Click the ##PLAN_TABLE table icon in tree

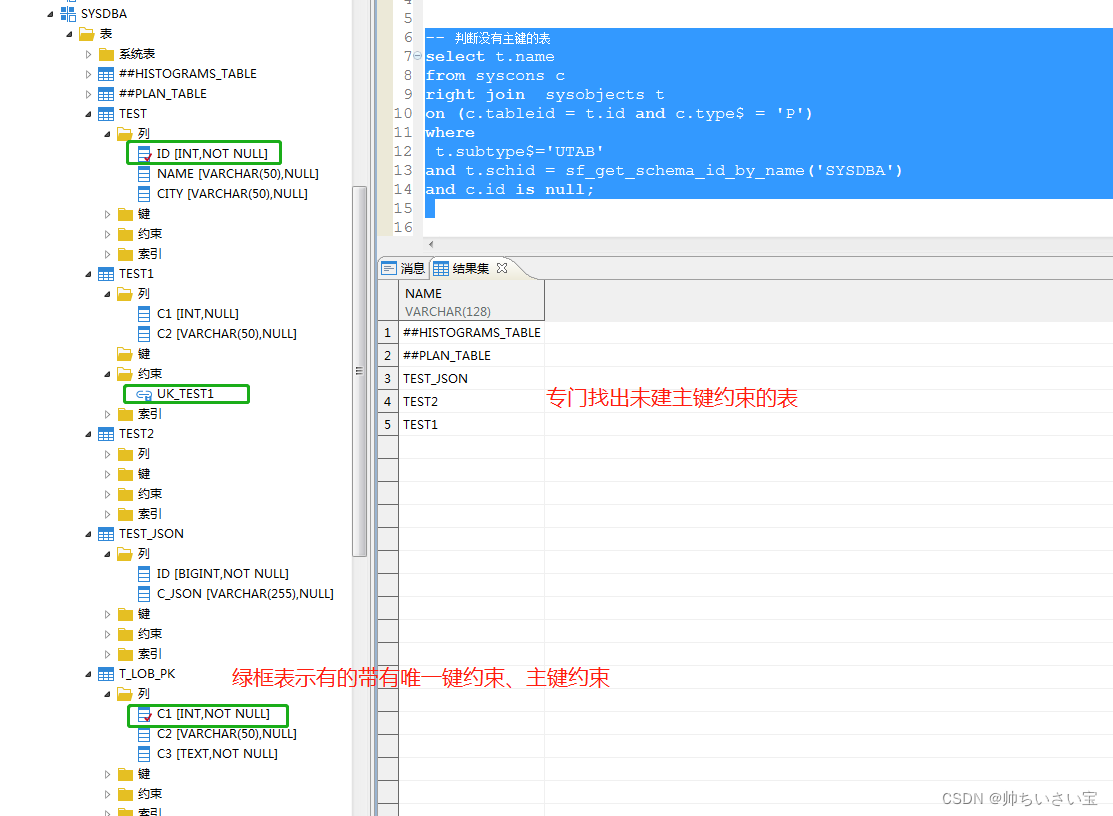[106, 94]
